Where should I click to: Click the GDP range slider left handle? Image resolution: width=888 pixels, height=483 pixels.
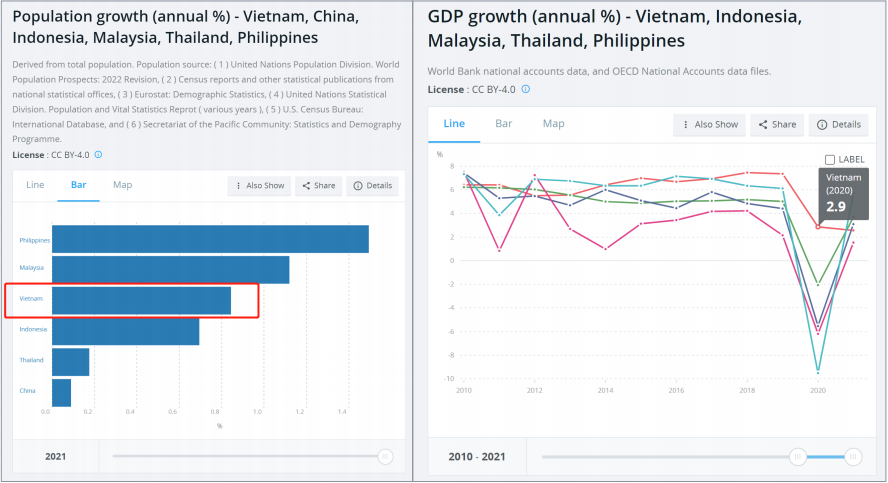(x=798, y=457)
